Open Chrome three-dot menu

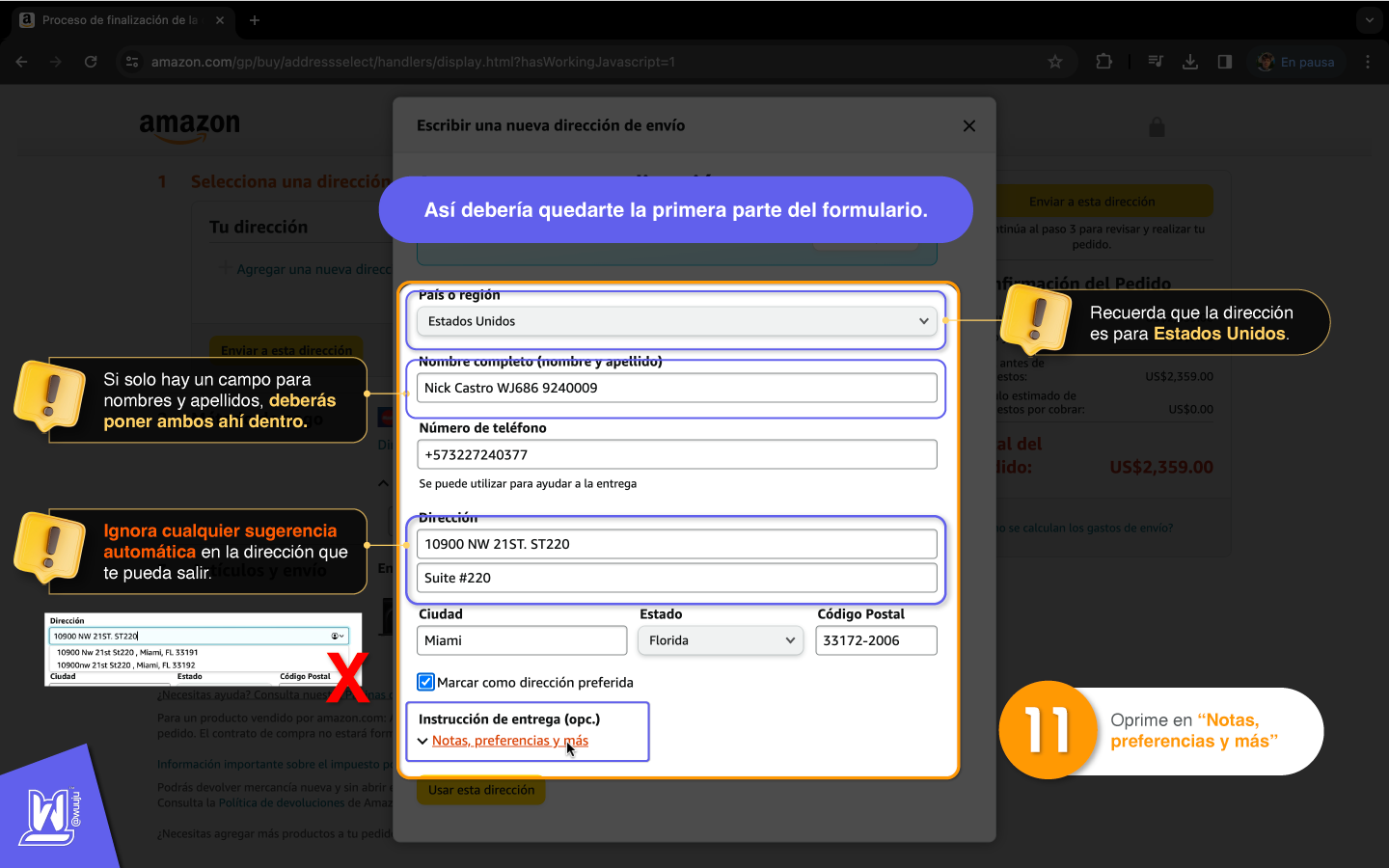(1367, 62)
